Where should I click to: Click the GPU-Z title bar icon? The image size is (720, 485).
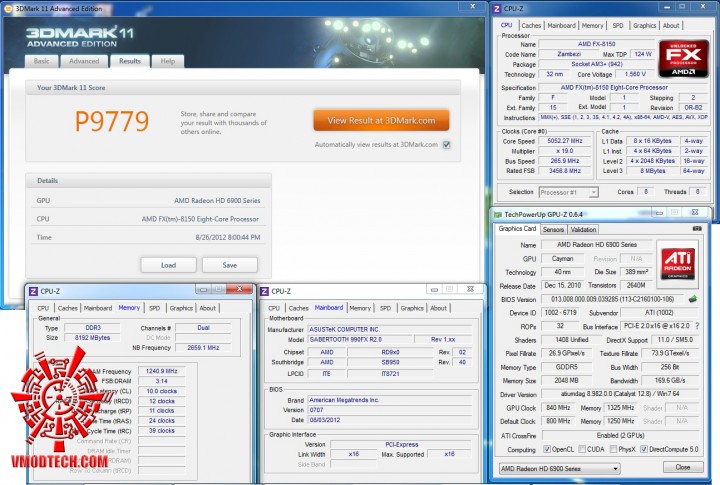coord(498,214)
